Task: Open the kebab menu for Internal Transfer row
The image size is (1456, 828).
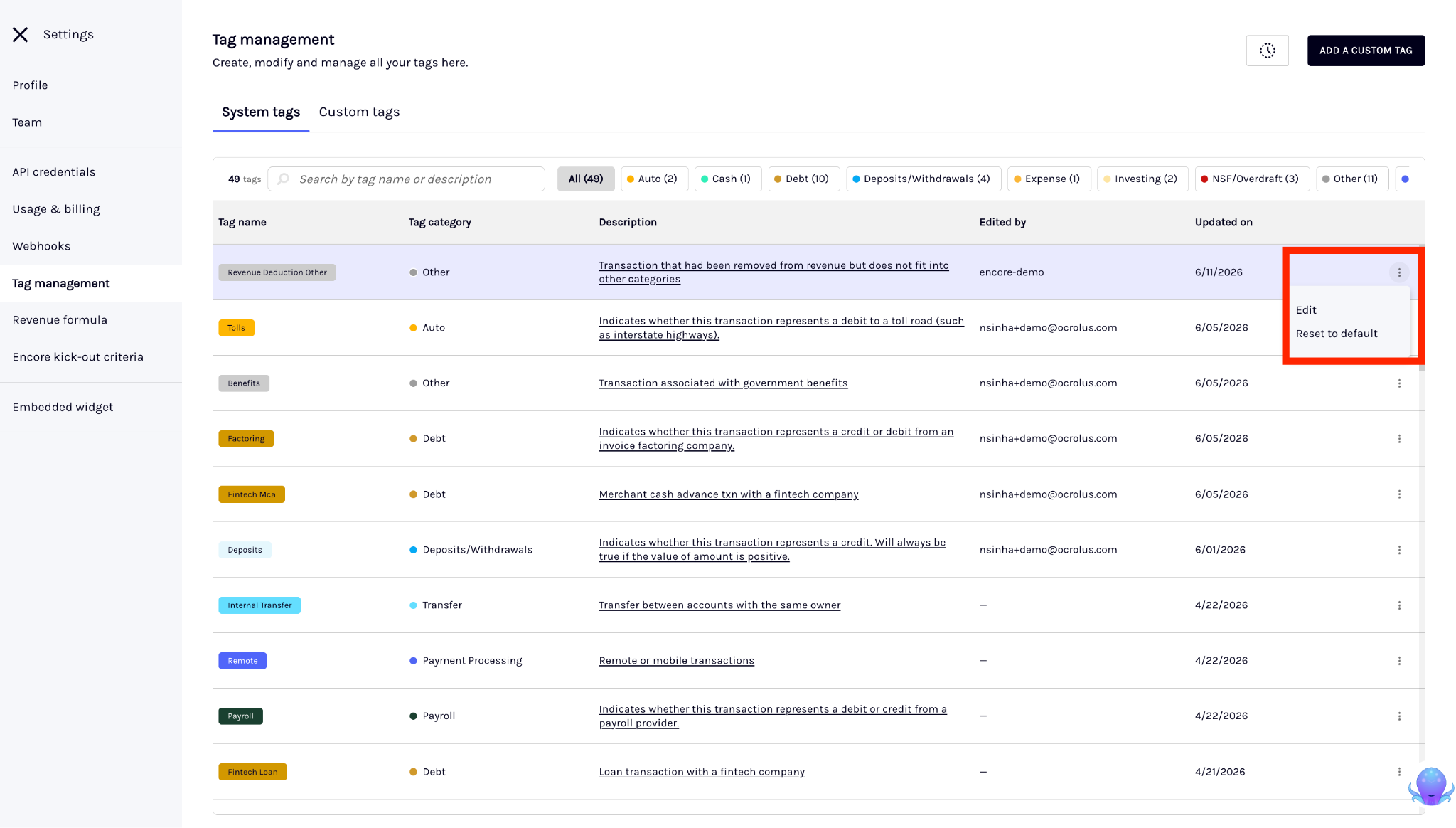Action: tap(1399, 605)
